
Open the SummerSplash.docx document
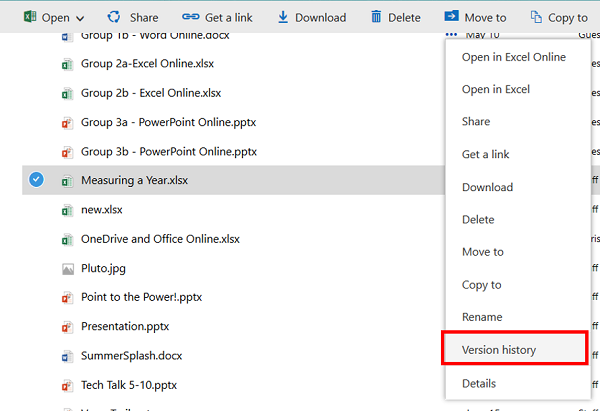[x=131, y=356]
